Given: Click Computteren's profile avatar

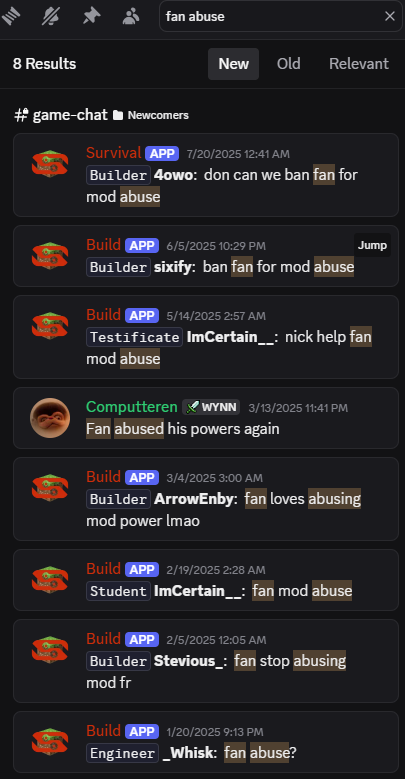Looking at the screenshot, I should point(50,418).
